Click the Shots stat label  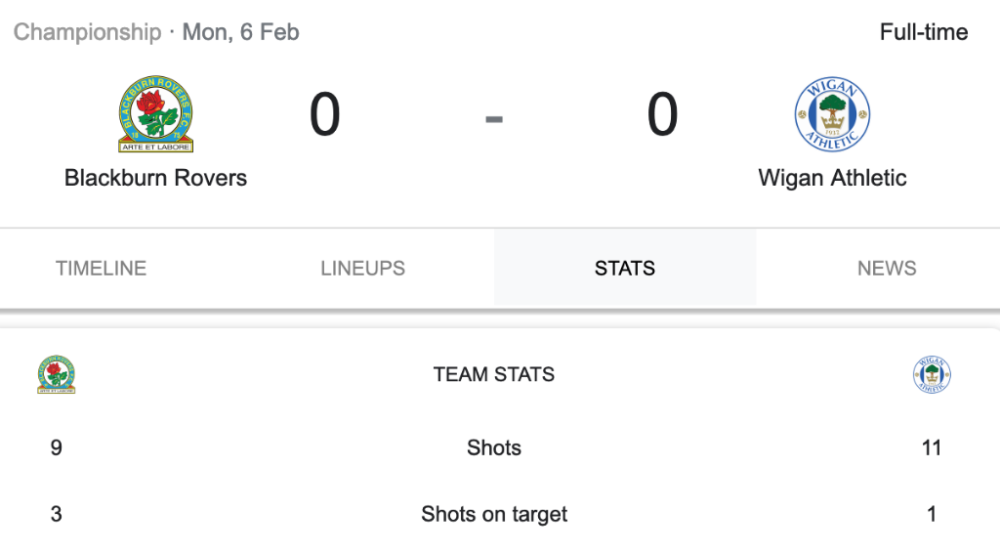pyautogui.click(x=494, y=448)
